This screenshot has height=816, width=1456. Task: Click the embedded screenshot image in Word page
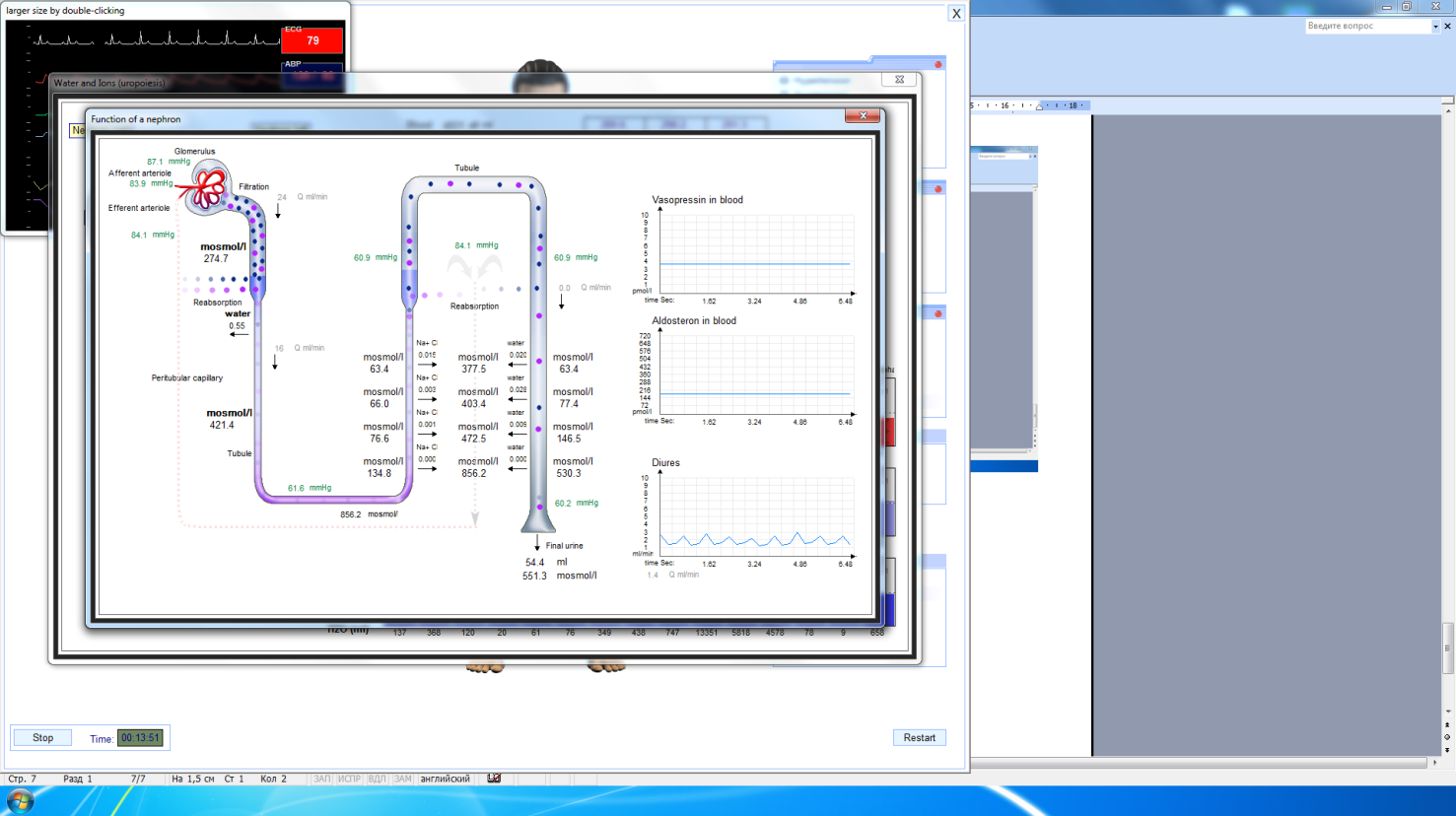(1005, 308)
